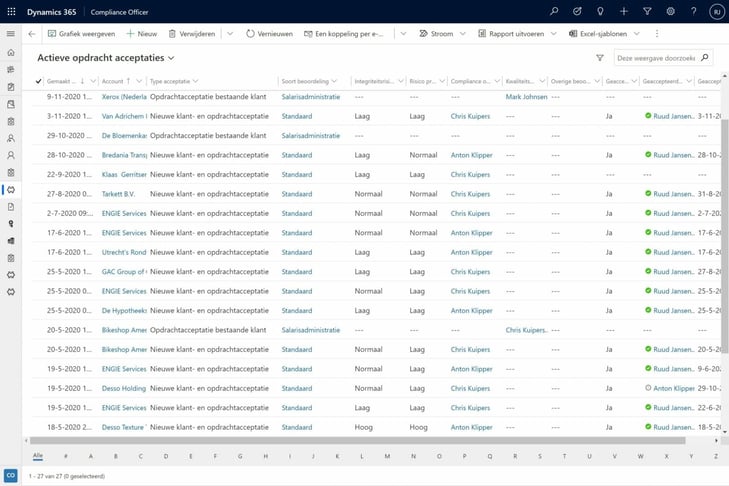Image resolution: width=729 pixels, height=486 pixels.
Task: Open Desso Holding account link
Action: click(x=124, y=388)
